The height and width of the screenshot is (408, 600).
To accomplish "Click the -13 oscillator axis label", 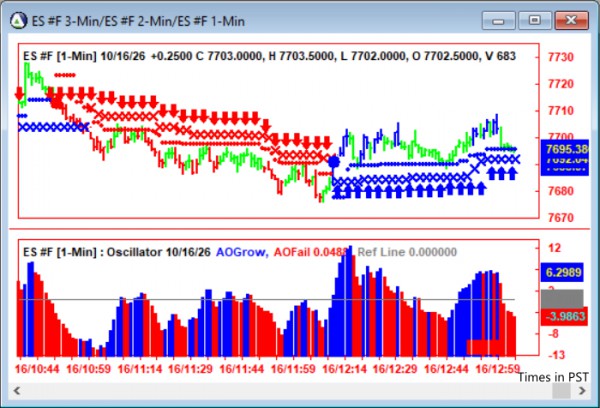I will click(x=556, y=355).
